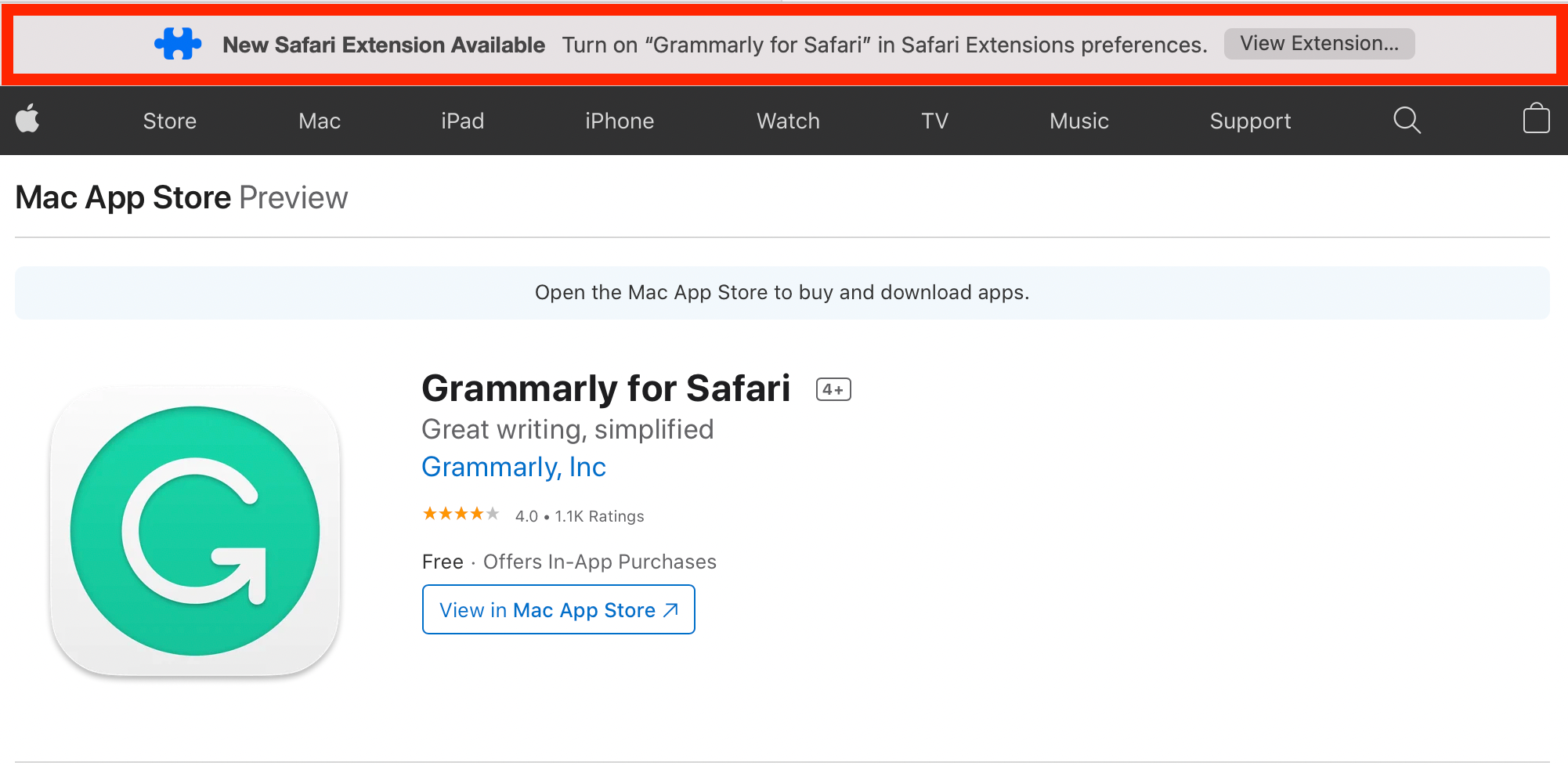1568x766 pixels.
Task: Click the 4+ age rating badge
Action: (x=833, y=389)
